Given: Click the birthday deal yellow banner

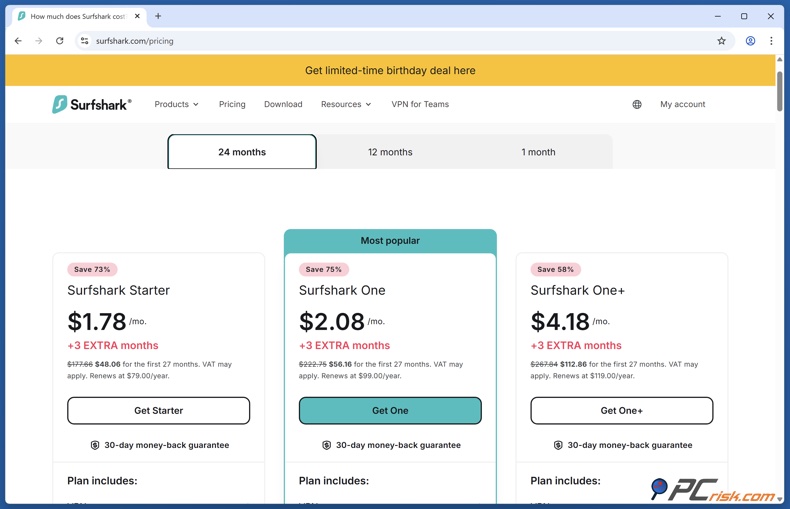Looking at the screenshot, I should (390, 71).
